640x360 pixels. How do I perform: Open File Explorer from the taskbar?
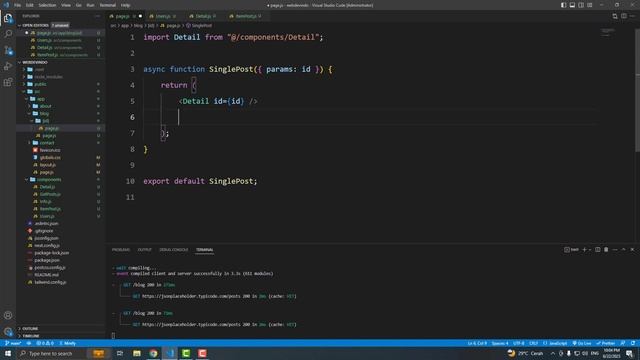pyautogui.click(x=137, y=353)
